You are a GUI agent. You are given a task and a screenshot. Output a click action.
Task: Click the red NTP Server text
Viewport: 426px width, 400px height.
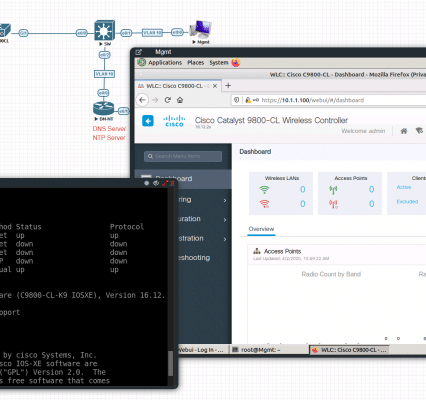109,138
